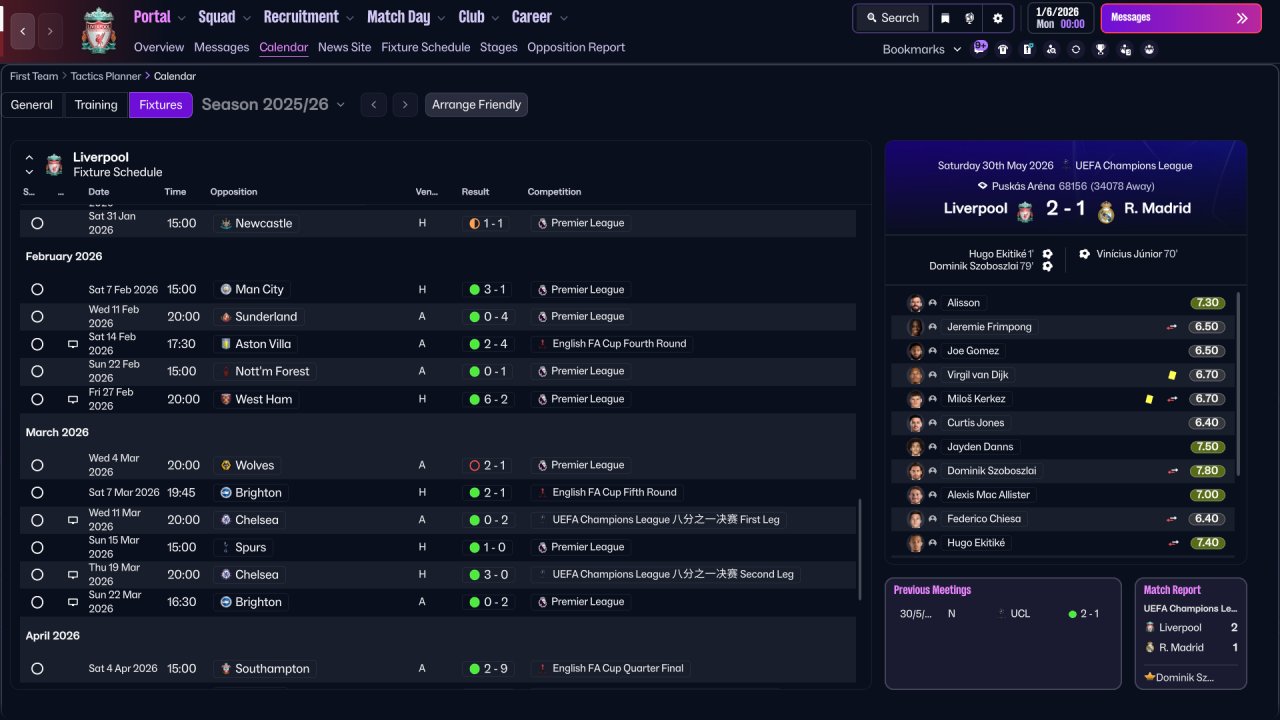The image size is (1280, 720).
Task: Open the tactics board bookmark icon
Action: tap(1027, 49)
